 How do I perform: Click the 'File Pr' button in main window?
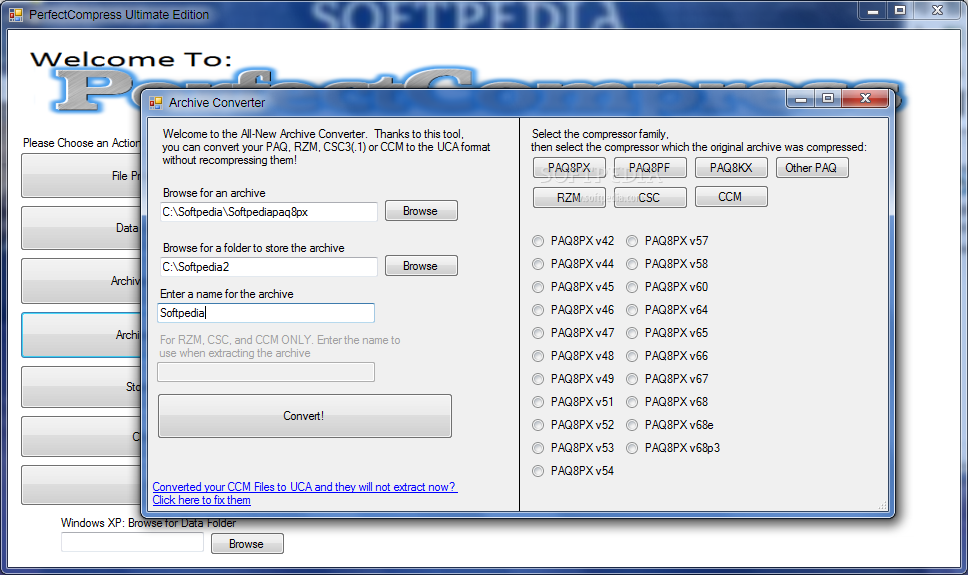tap(81, 176)
